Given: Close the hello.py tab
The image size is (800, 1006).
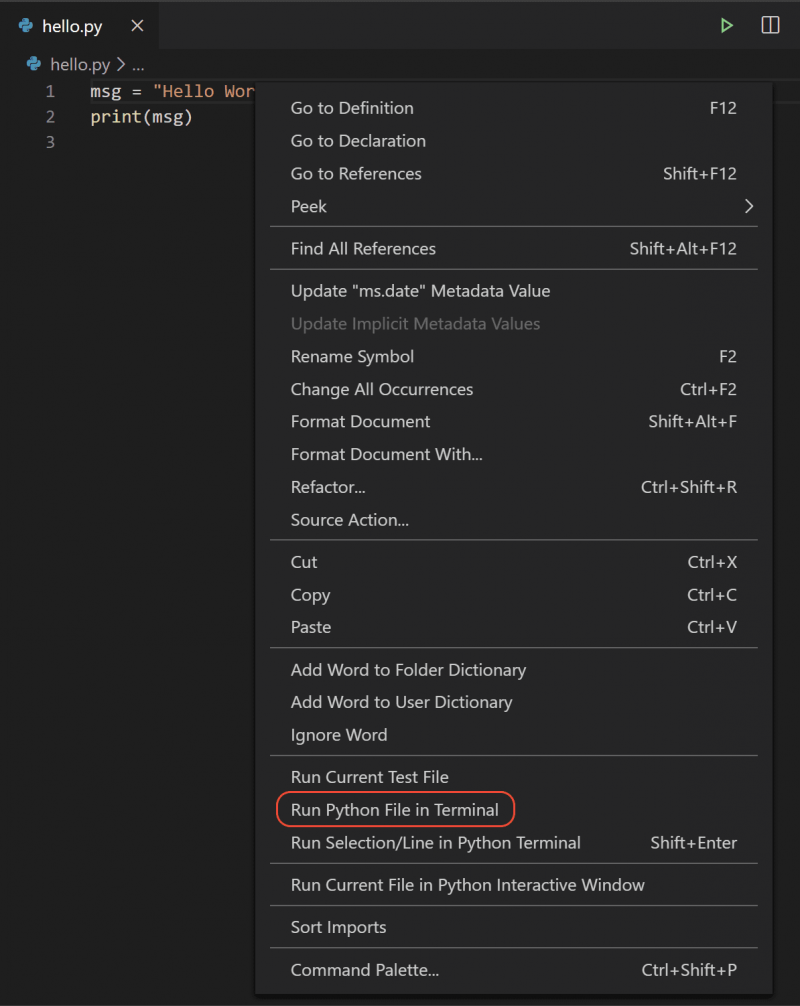Looking at the screenshot, I should [137, 27].
